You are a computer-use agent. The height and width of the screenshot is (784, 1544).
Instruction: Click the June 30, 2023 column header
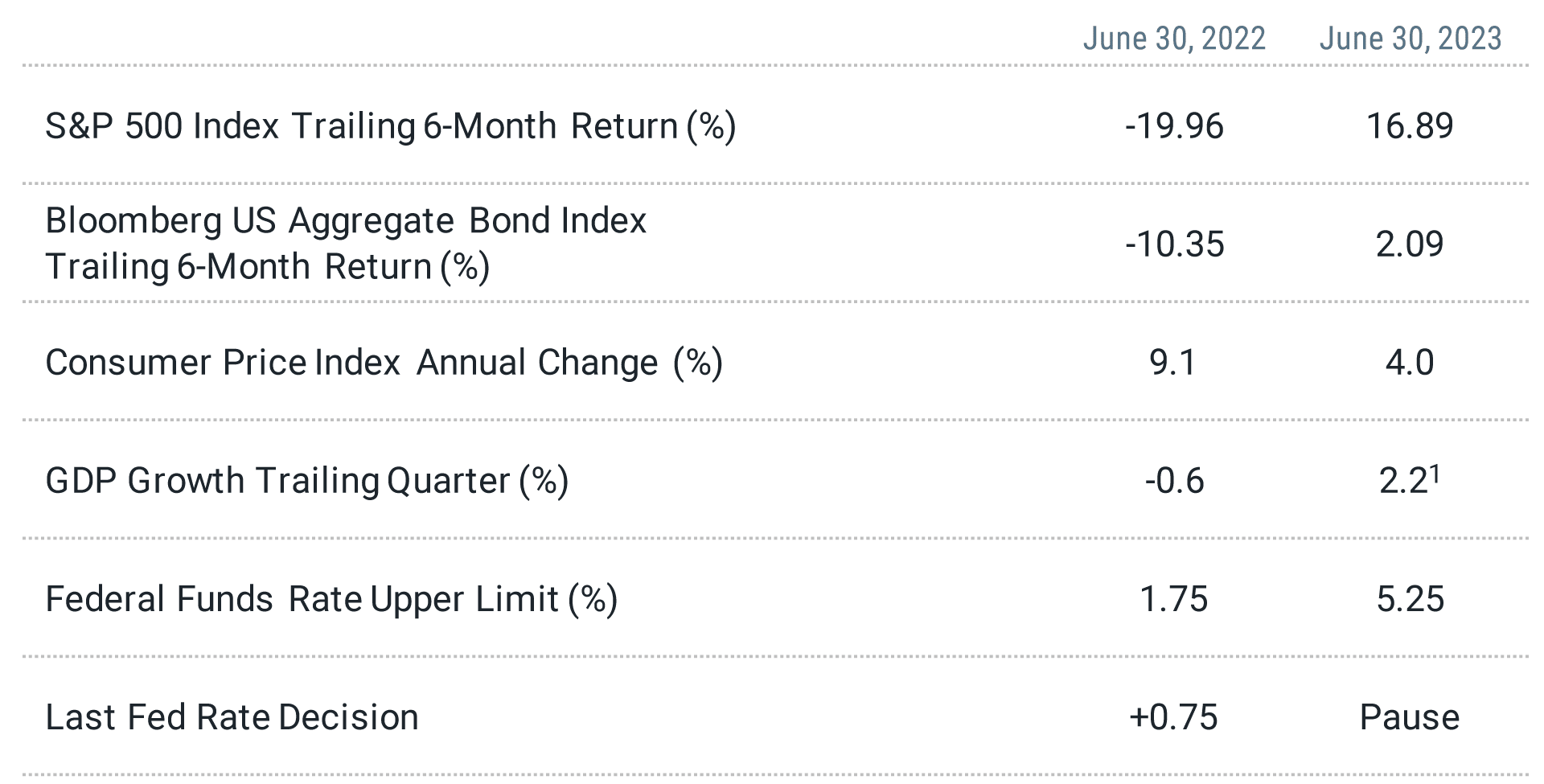coord(1411,39)
